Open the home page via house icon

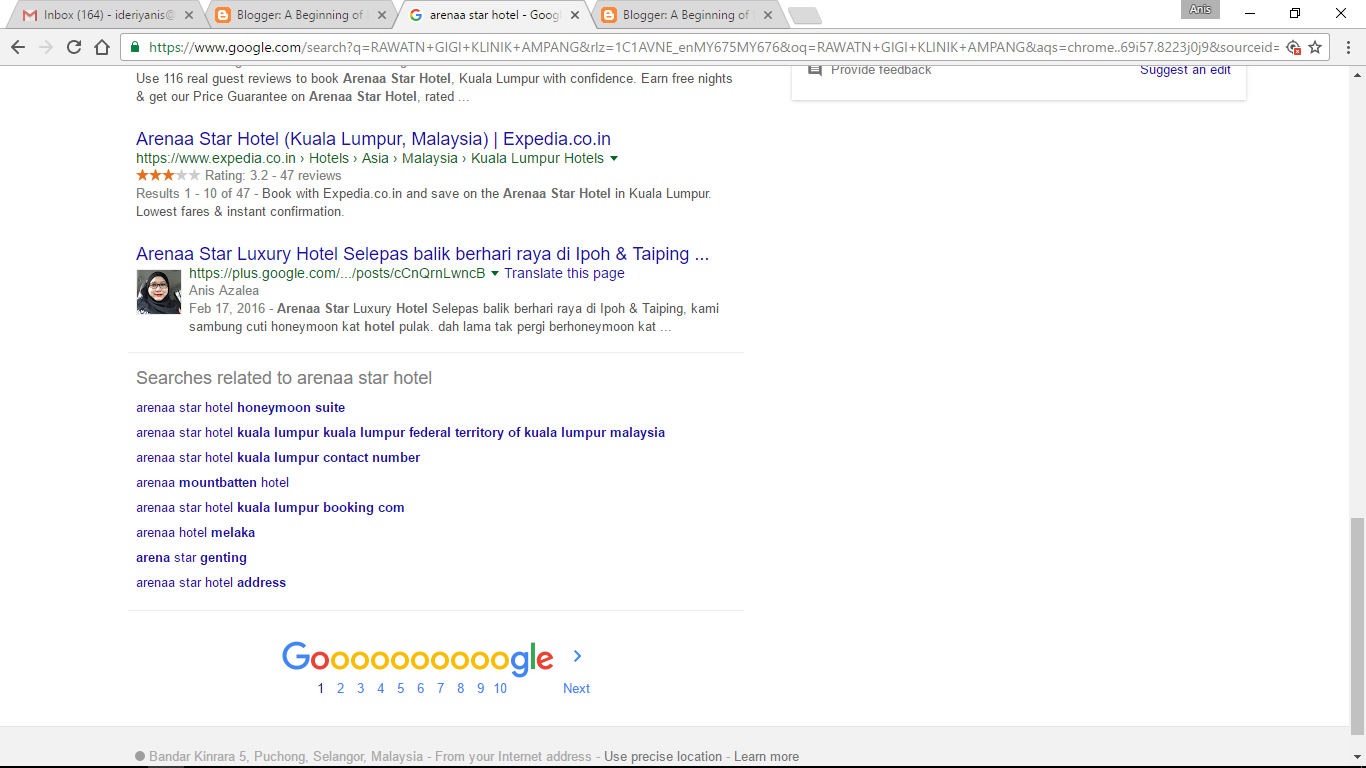(x=102, y=47)
